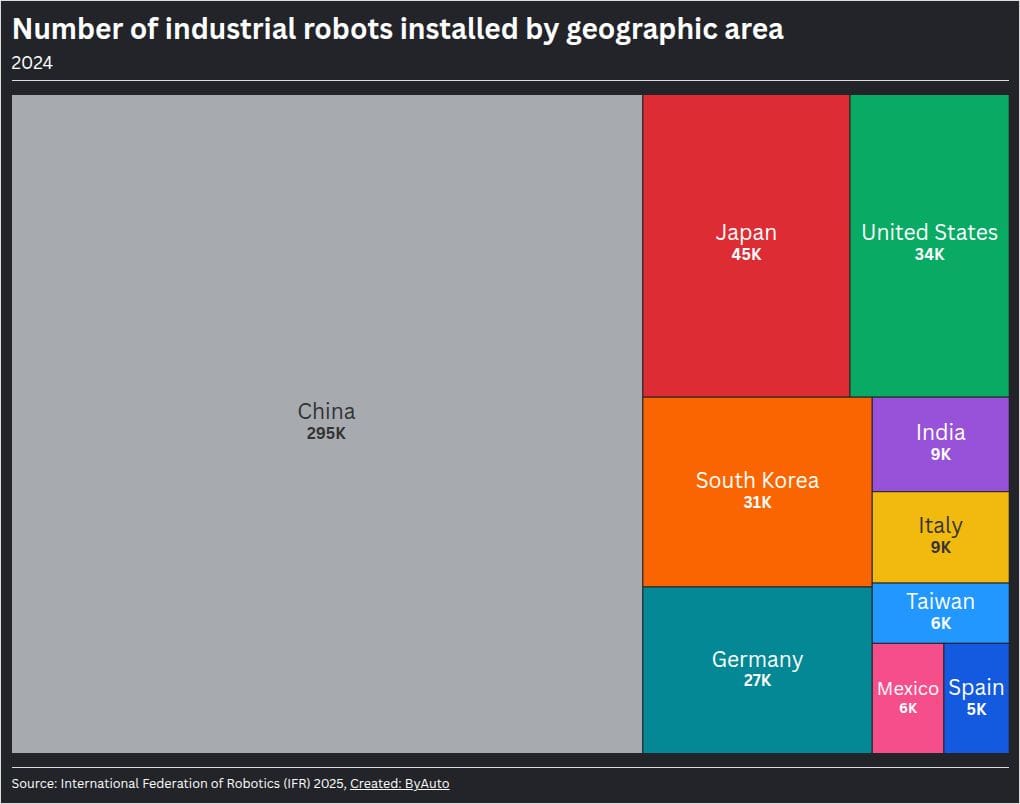Select the India 9K purple block
This screenshot has height=804, width=1020.
click(941, 444)
